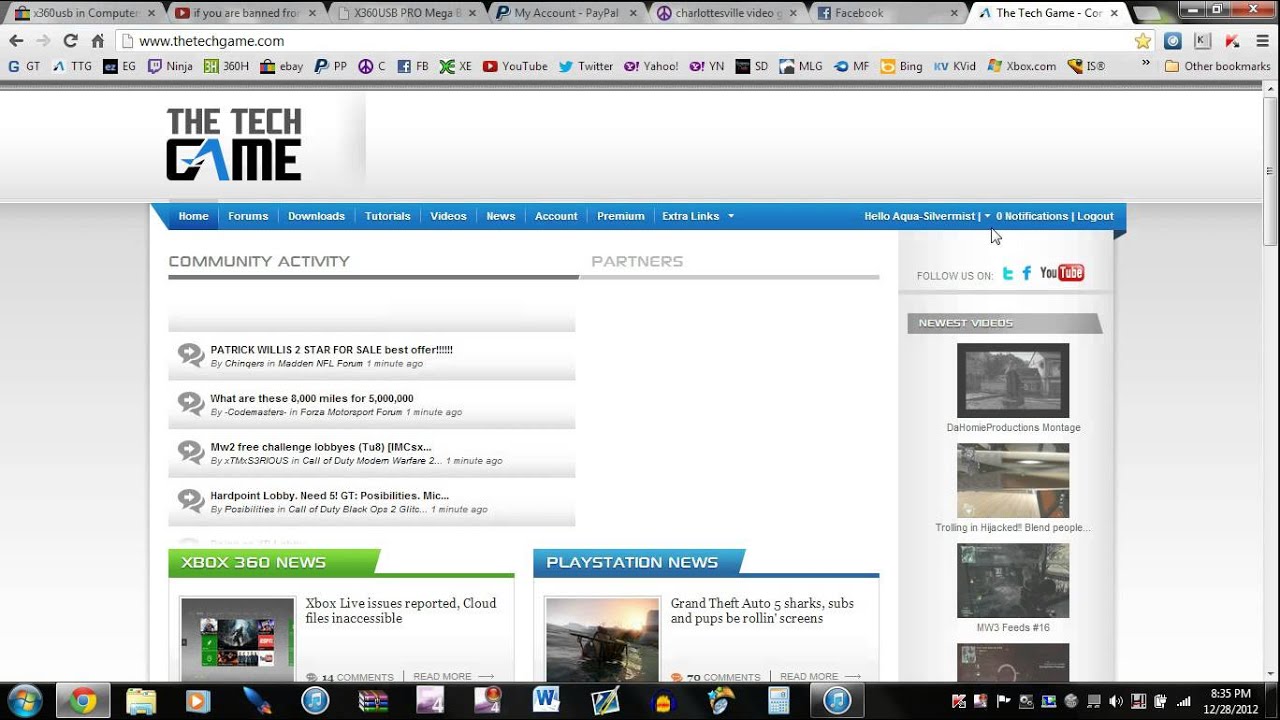This screenshot has width=1280, height=720.
Task: Click the Facebook follow icon in sidebar
Action: click(1026, 273)
